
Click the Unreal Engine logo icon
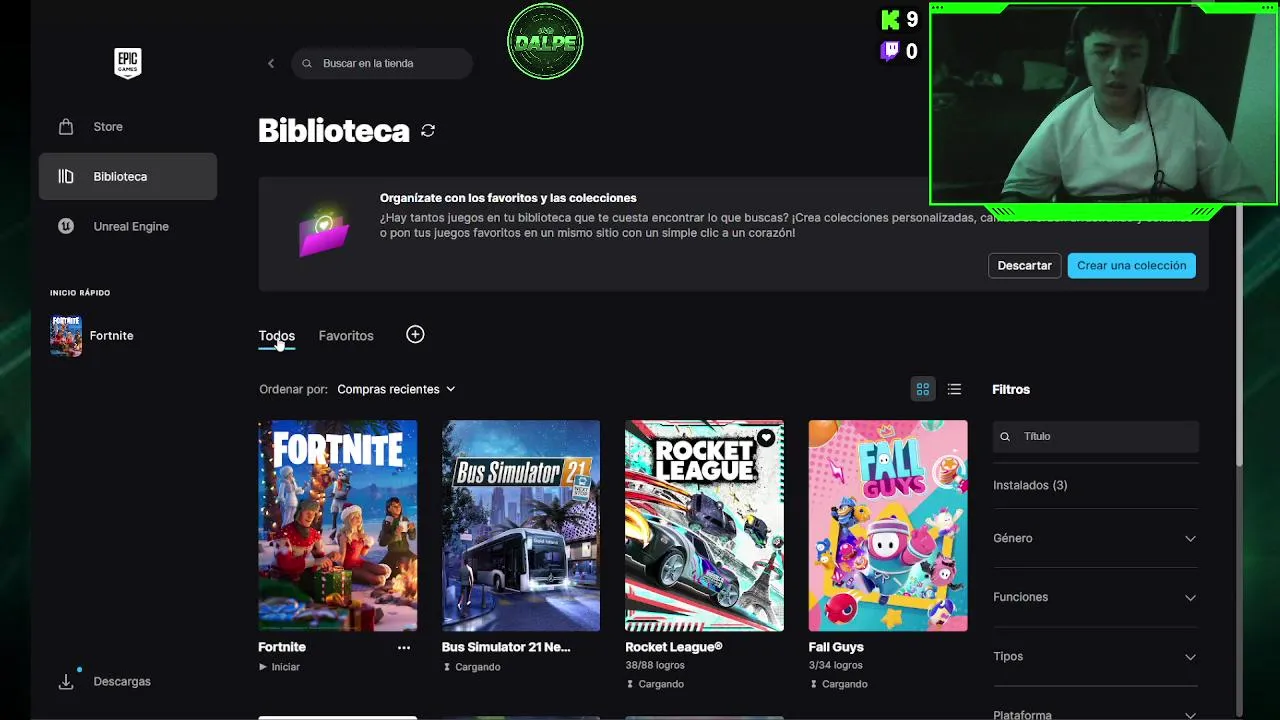tap(66, 226)
